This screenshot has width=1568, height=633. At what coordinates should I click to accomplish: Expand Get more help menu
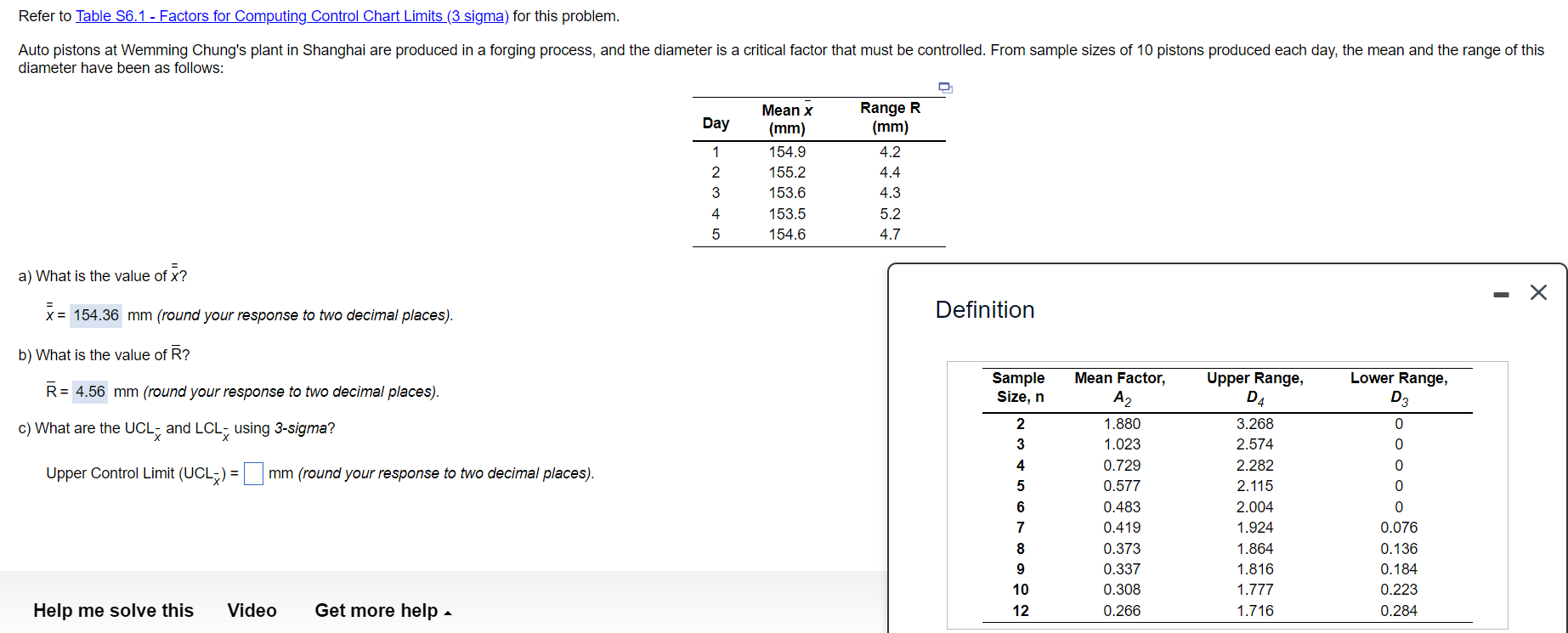pyautogui.click(x=382, y=610)
